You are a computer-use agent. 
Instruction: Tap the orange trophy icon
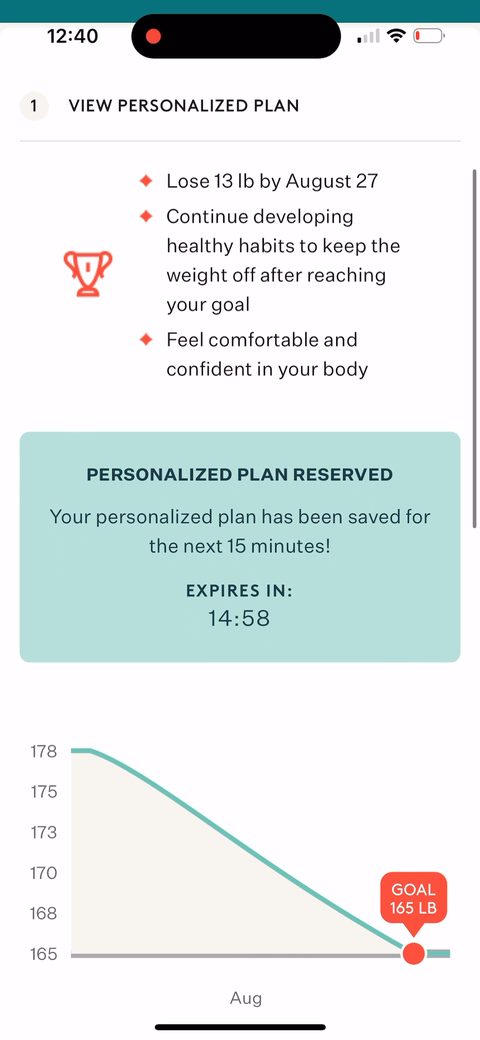pos(88,273)
